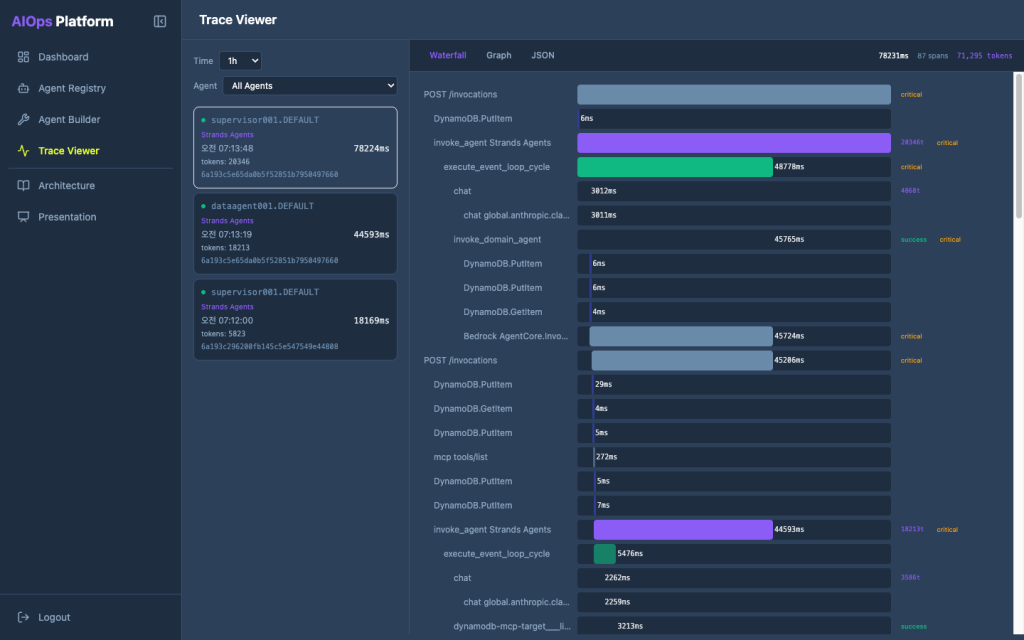Open the Architecture book icon
Screen dimensions: 1024x640
point(24,185)
